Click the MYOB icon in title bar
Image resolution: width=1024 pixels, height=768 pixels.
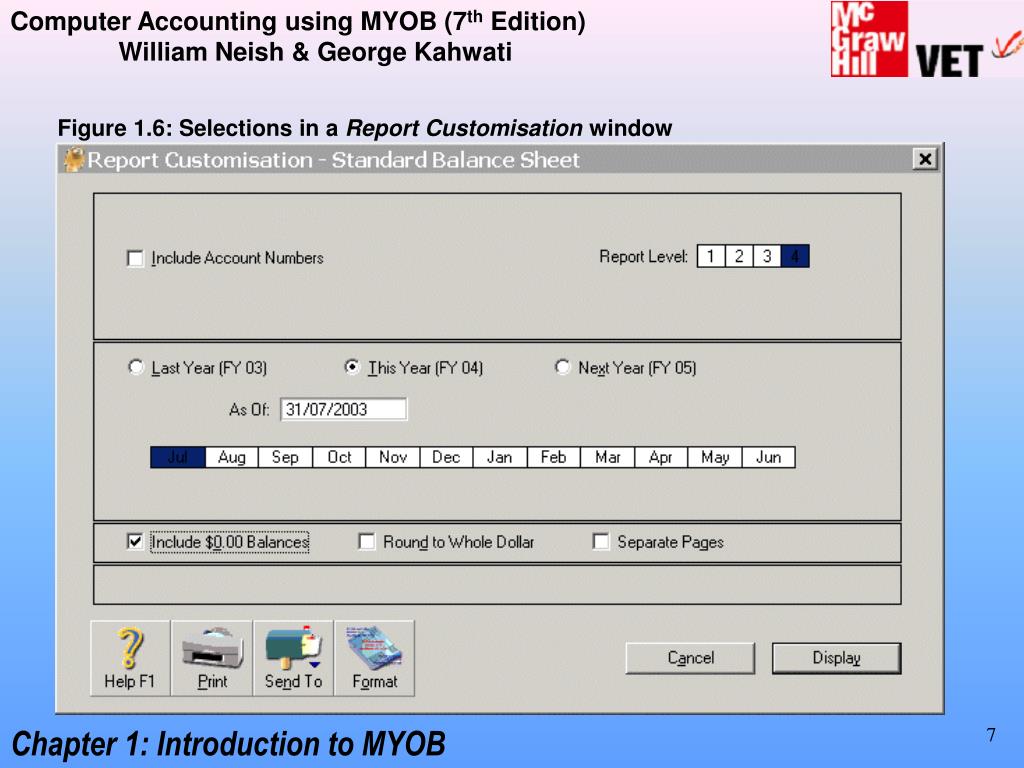point(74,159)
